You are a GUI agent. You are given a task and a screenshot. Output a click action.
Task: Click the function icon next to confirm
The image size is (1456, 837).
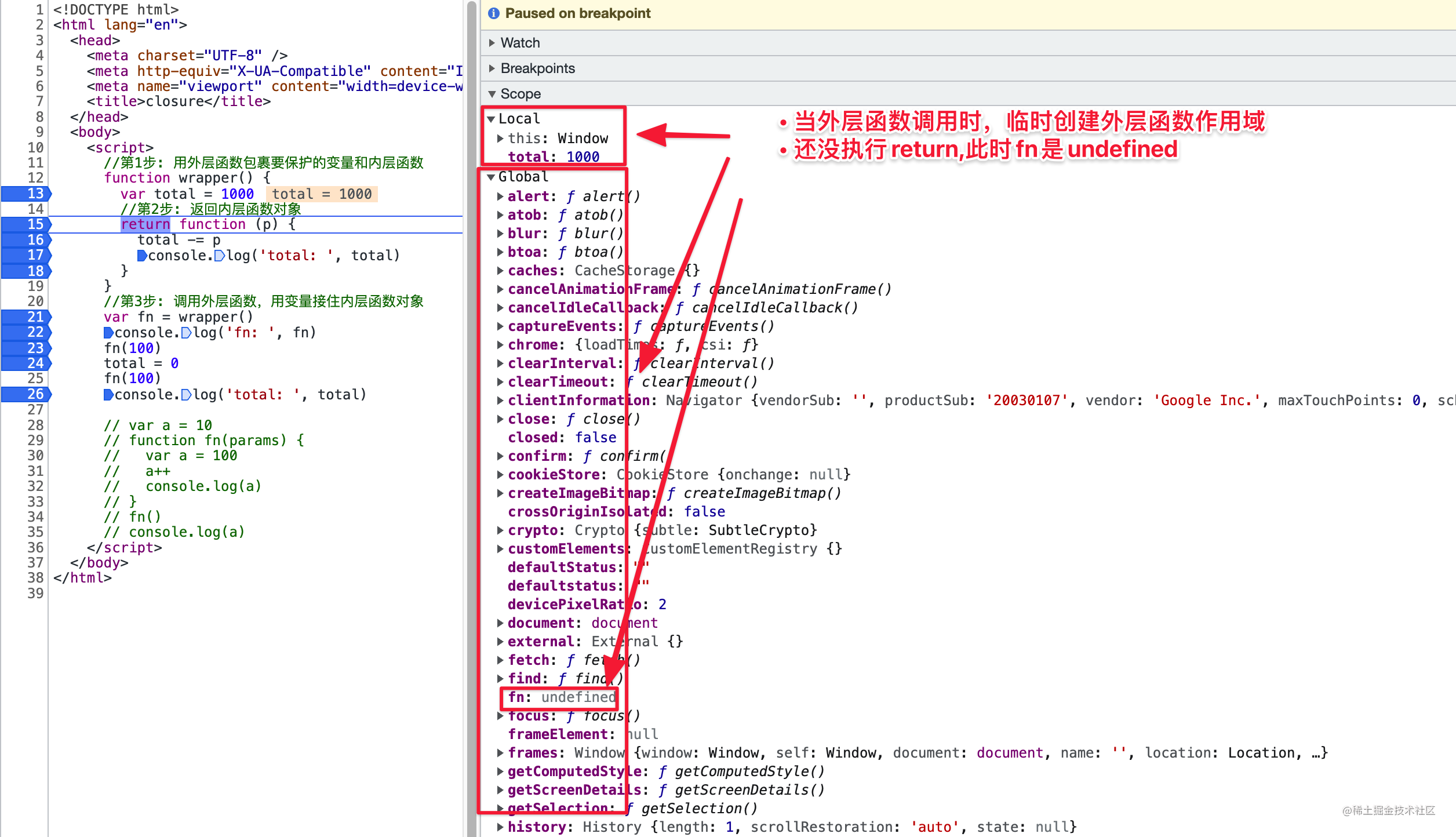point(587,456)
